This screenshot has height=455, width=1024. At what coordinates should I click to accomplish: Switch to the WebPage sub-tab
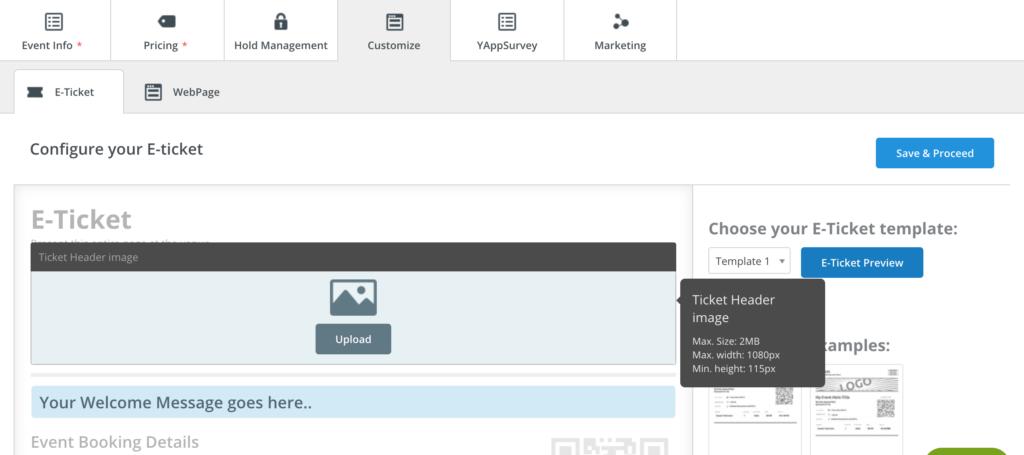[182, 92]
